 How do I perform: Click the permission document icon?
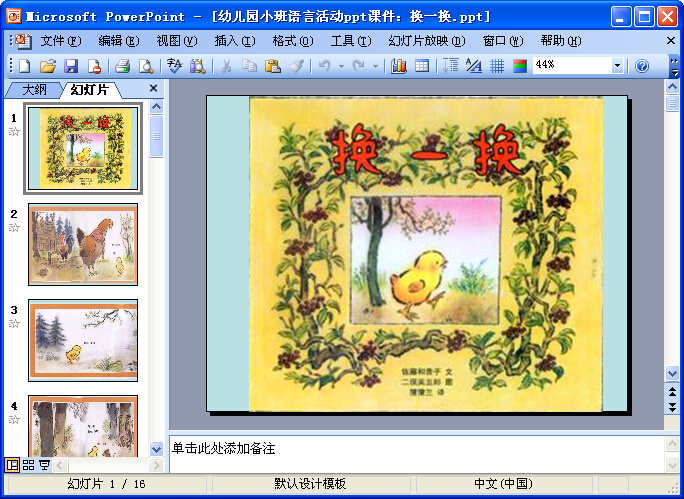(95, 66)
